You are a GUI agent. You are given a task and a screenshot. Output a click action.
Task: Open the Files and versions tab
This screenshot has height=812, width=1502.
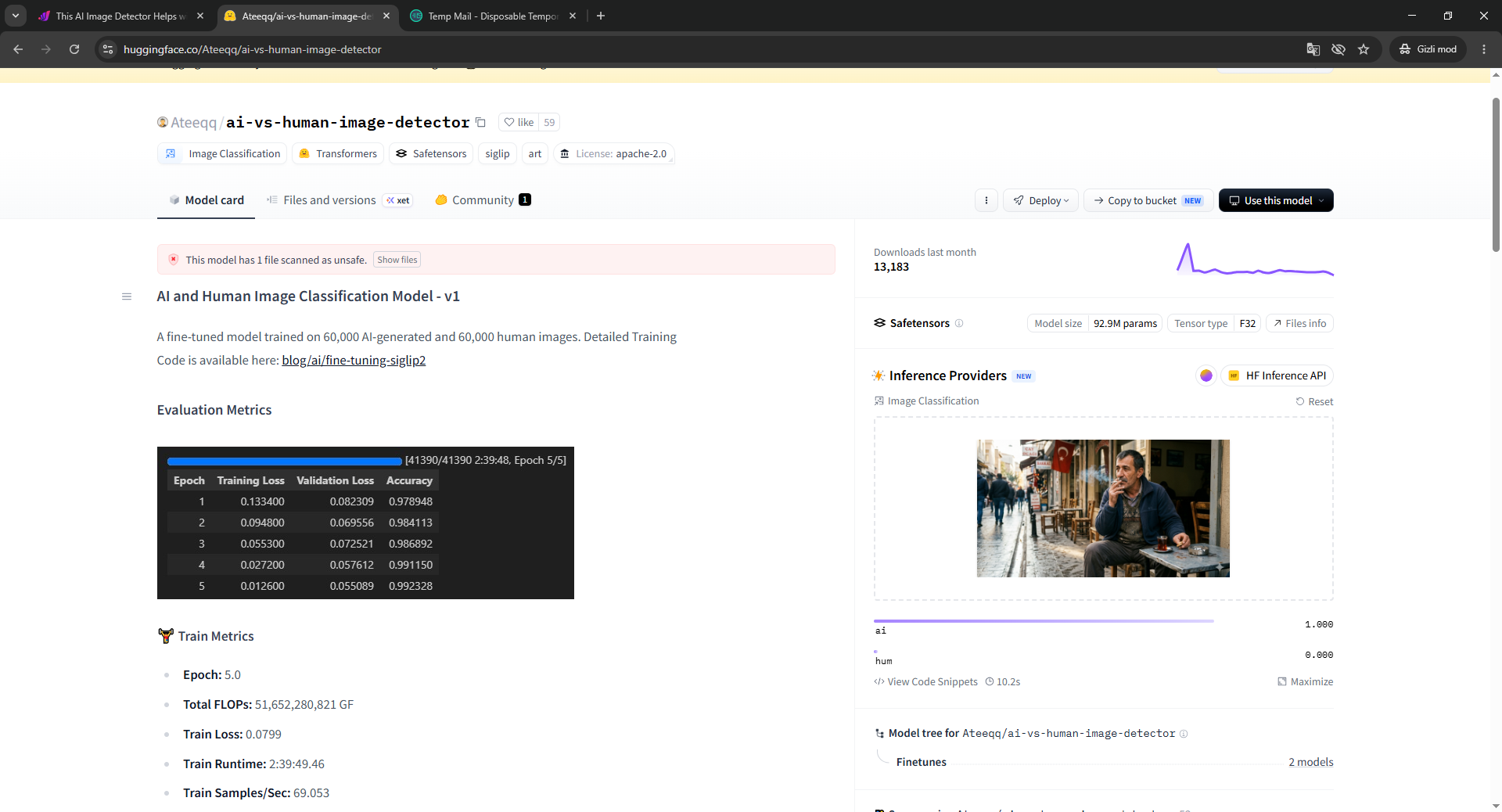pos(340,200)
